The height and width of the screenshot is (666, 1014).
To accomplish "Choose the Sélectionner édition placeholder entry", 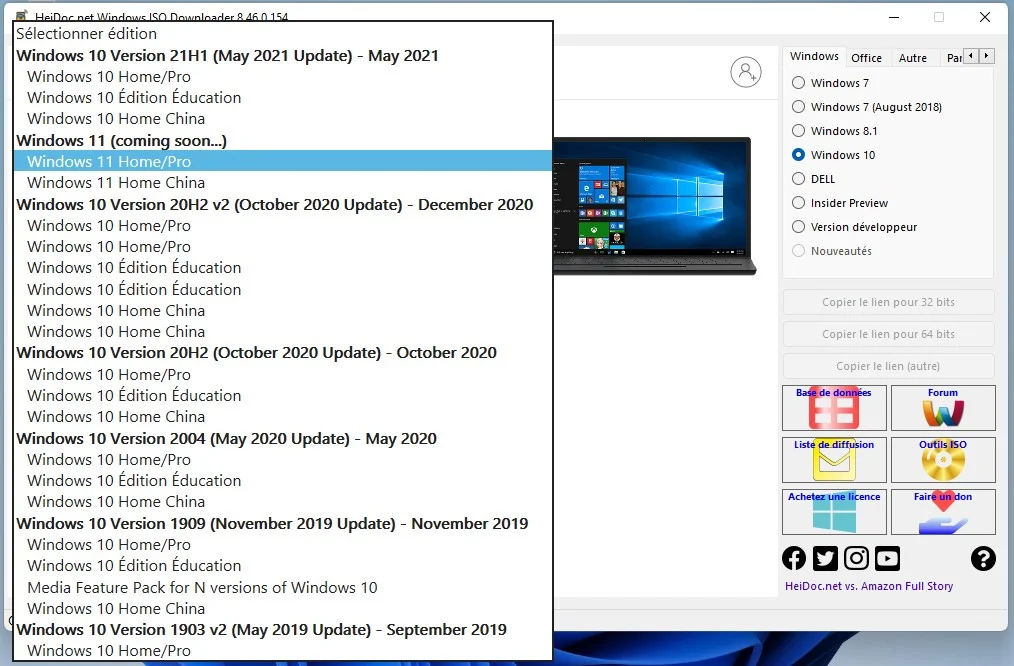I will pos(283,34).
